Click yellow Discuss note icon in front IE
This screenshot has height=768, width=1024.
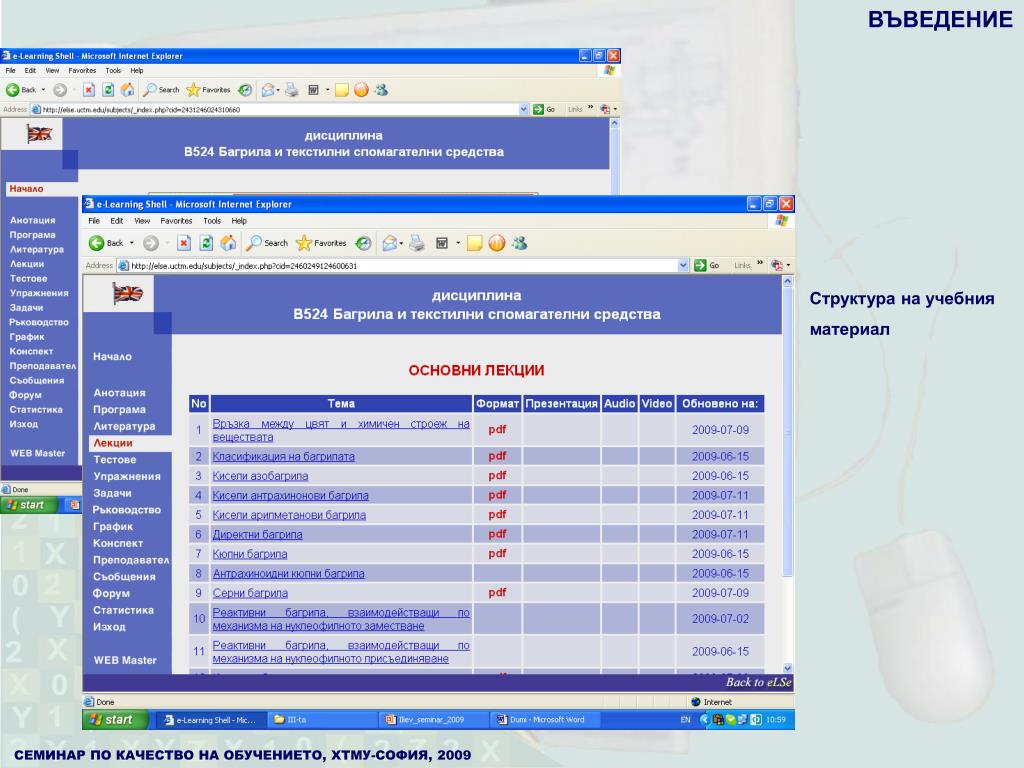475,243
